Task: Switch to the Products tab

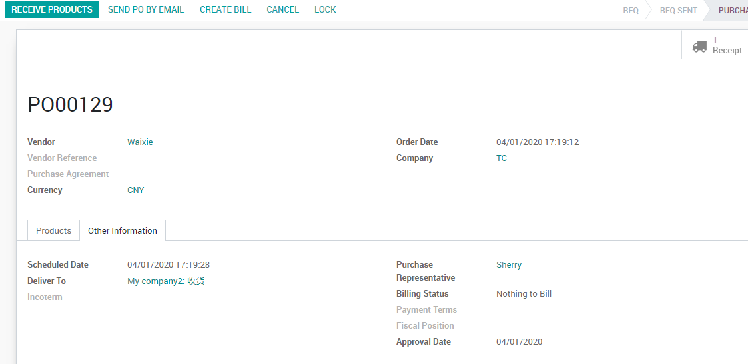Action: [54, 231]
